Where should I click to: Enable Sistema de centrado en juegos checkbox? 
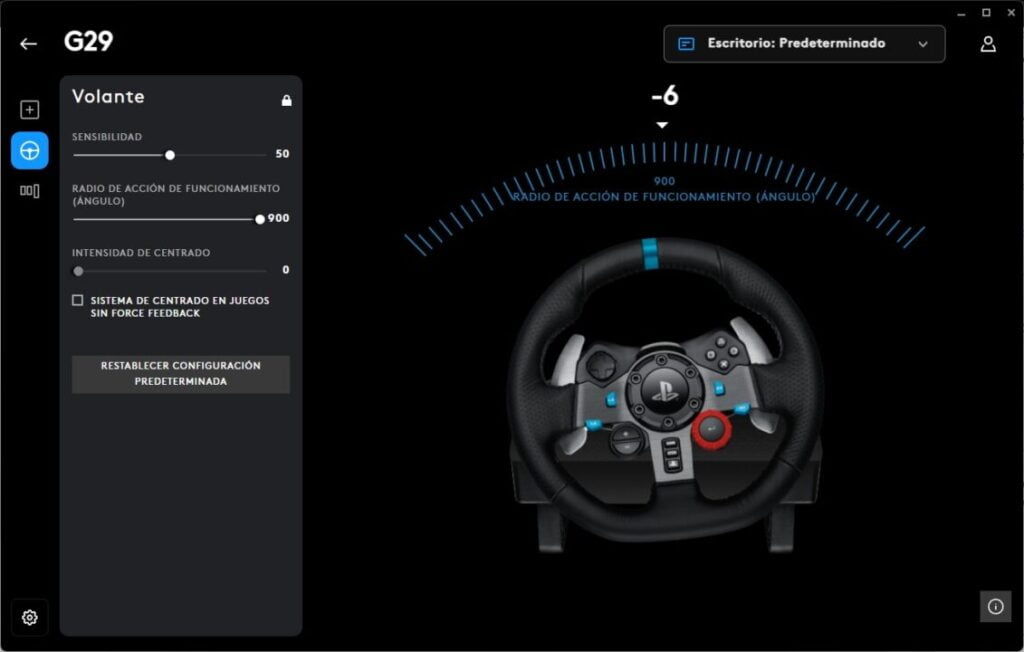tap(78, 301)
